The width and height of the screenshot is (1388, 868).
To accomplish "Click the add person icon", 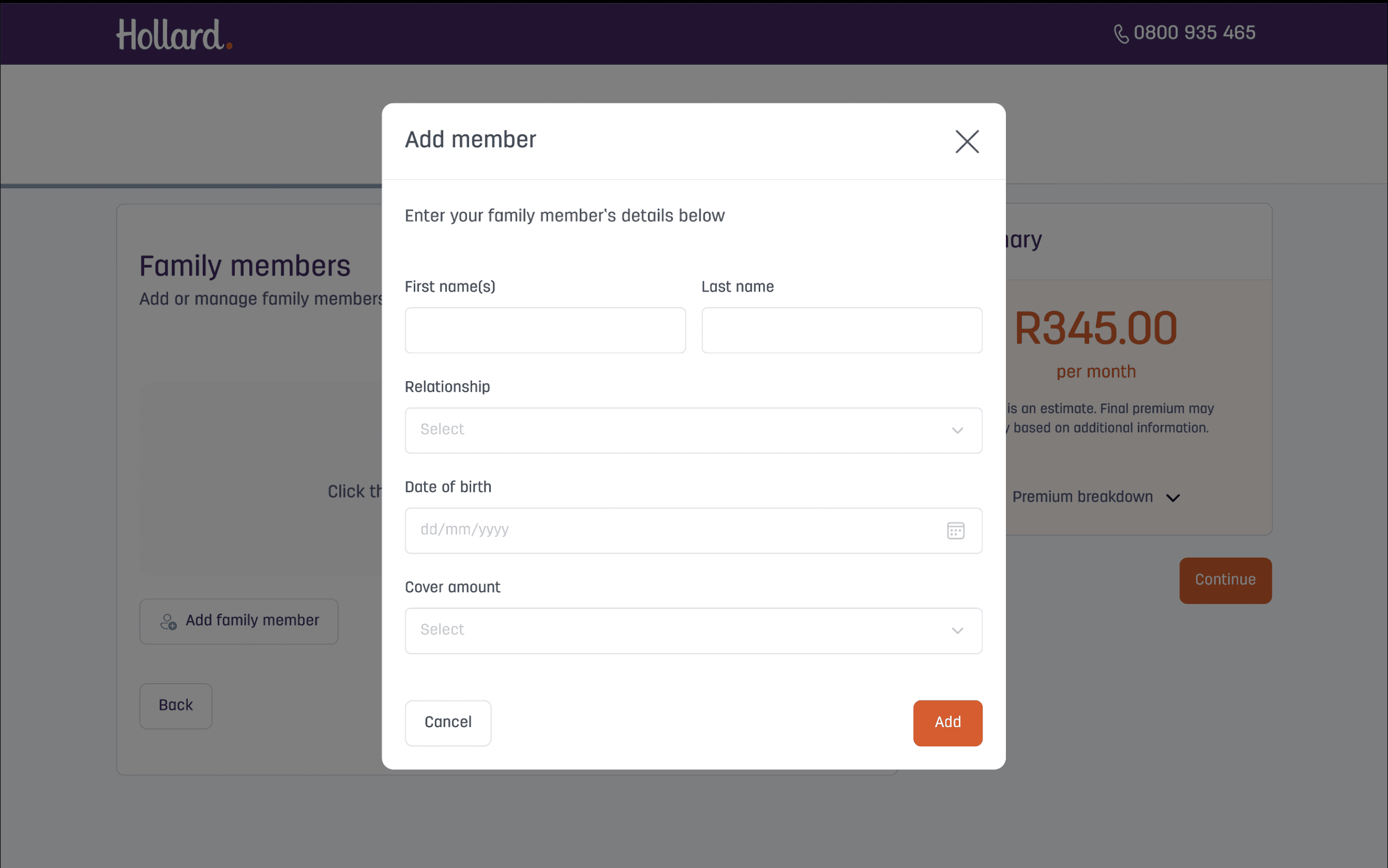I will click(x=168, y=622).
